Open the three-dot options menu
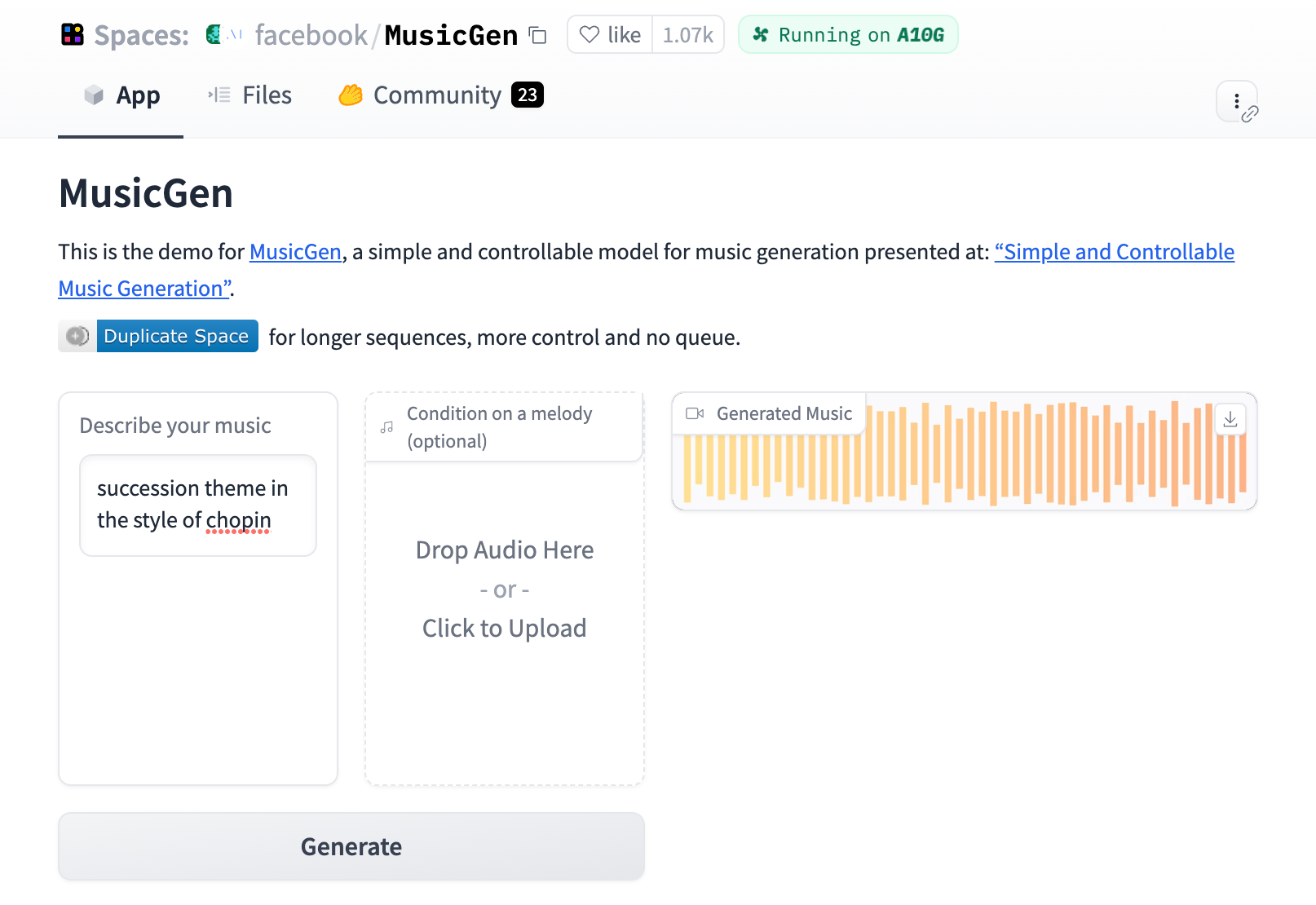Image resolution: width=1316 pixels, height=905 pixels. [x=1237, y=101]
